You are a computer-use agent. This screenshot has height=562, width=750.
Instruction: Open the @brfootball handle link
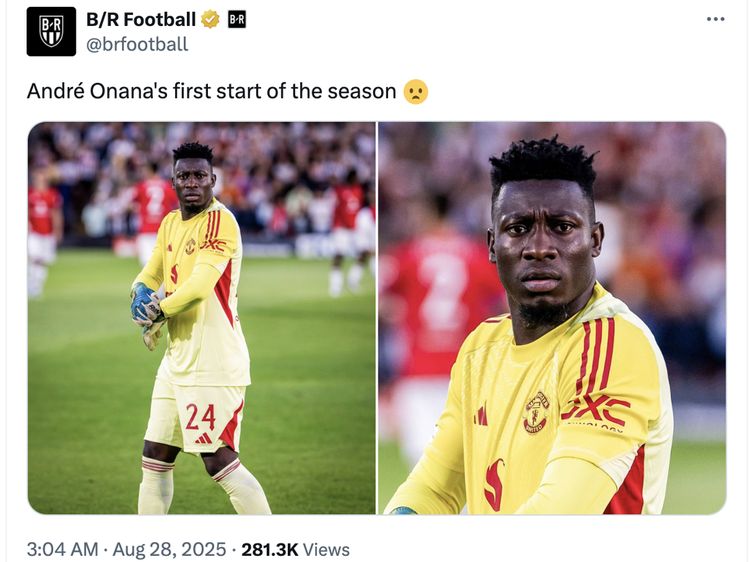pyautogui.click(x=137, y=44)
